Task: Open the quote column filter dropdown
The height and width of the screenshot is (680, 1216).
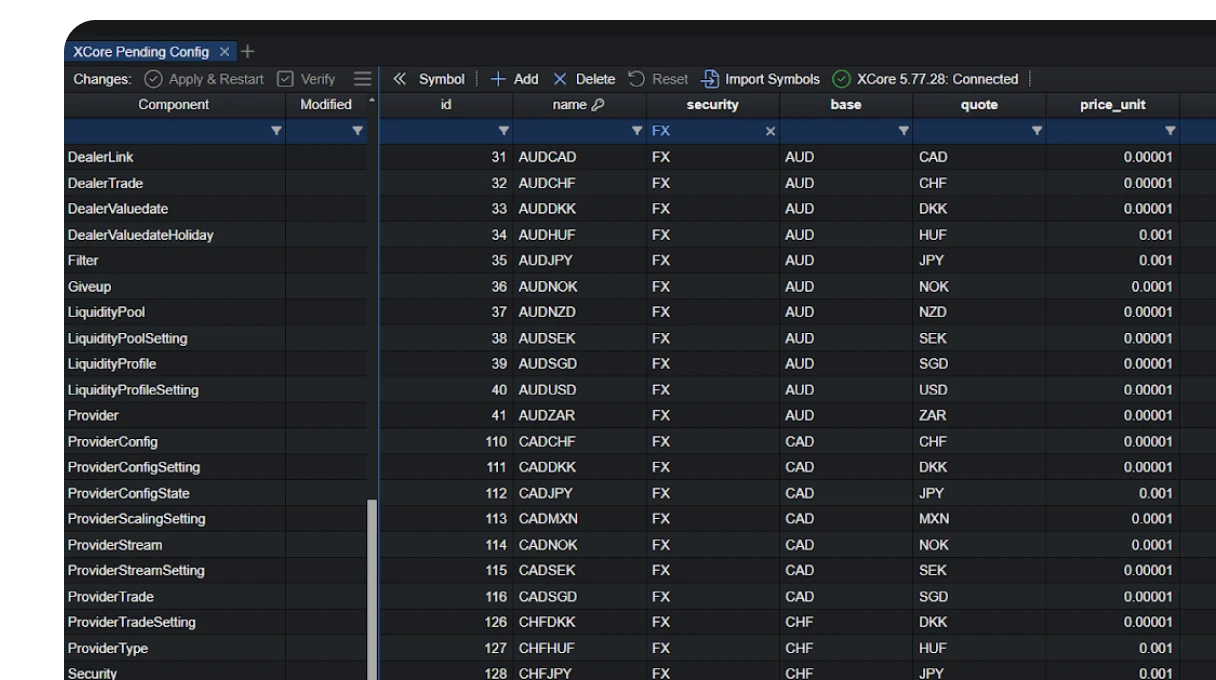Action: point(1036,131)
